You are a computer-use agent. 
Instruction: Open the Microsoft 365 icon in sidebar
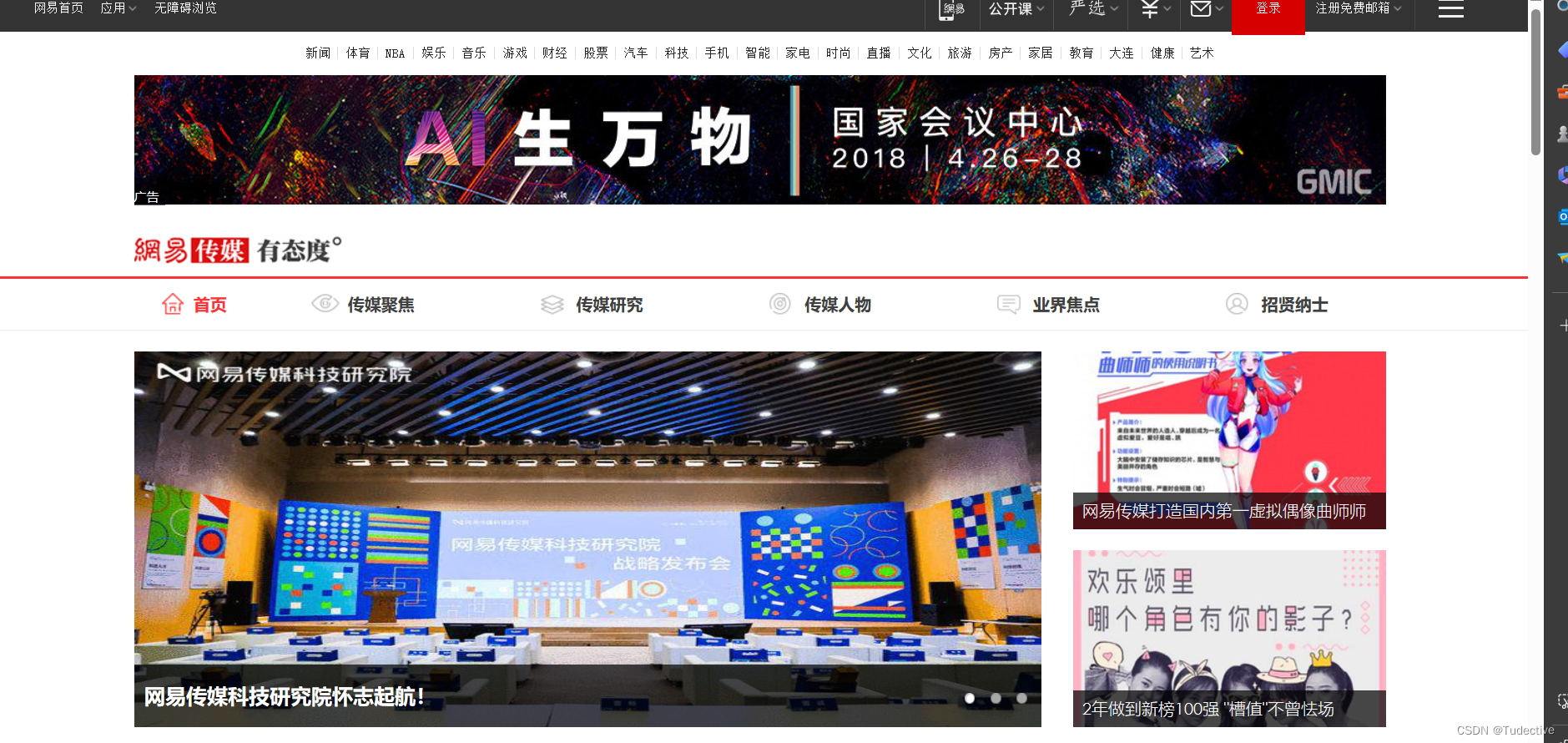pyautogui.click(x=1562, y=175)
